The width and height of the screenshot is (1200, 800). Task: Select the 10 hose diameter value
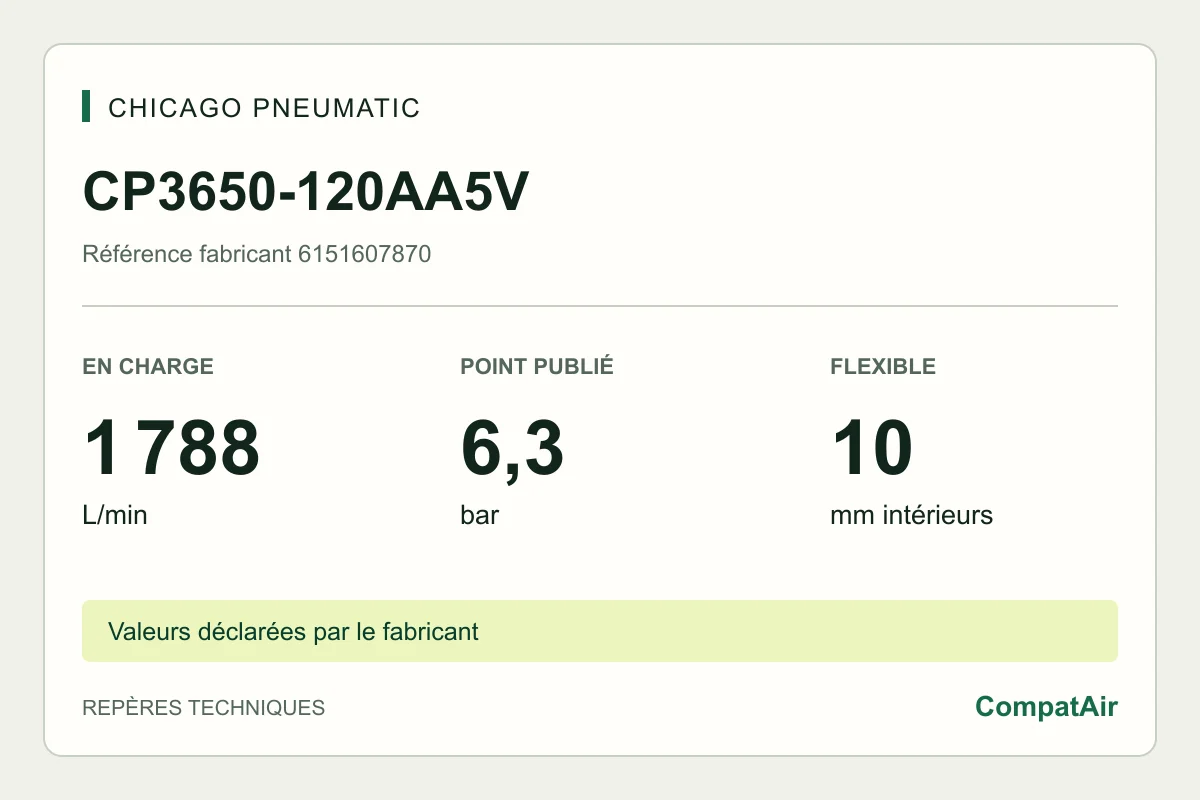[x=871, y=448]
